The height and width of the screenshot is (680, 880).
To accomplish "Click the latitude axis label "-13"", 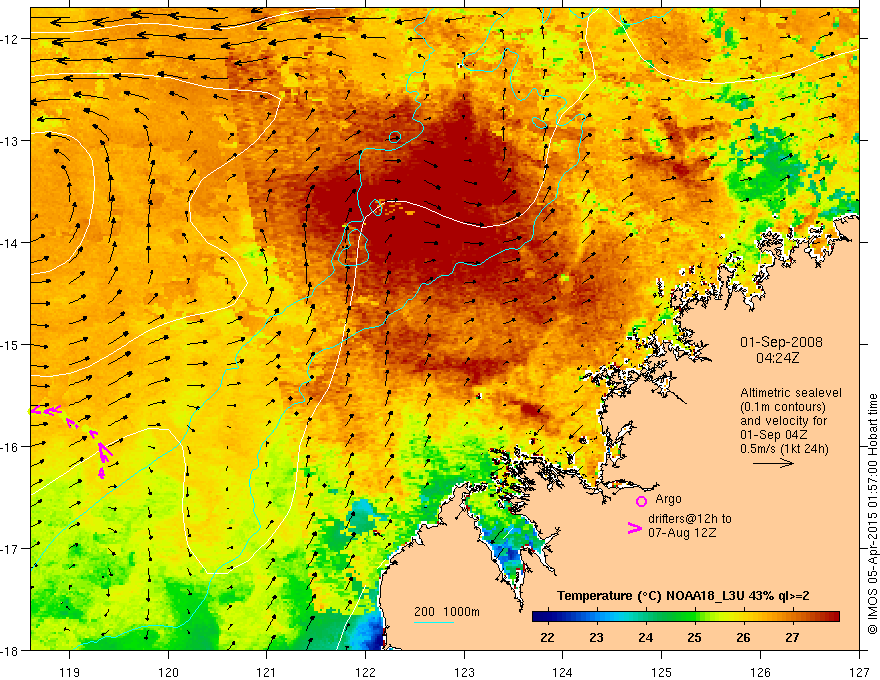I will (10, 141).
